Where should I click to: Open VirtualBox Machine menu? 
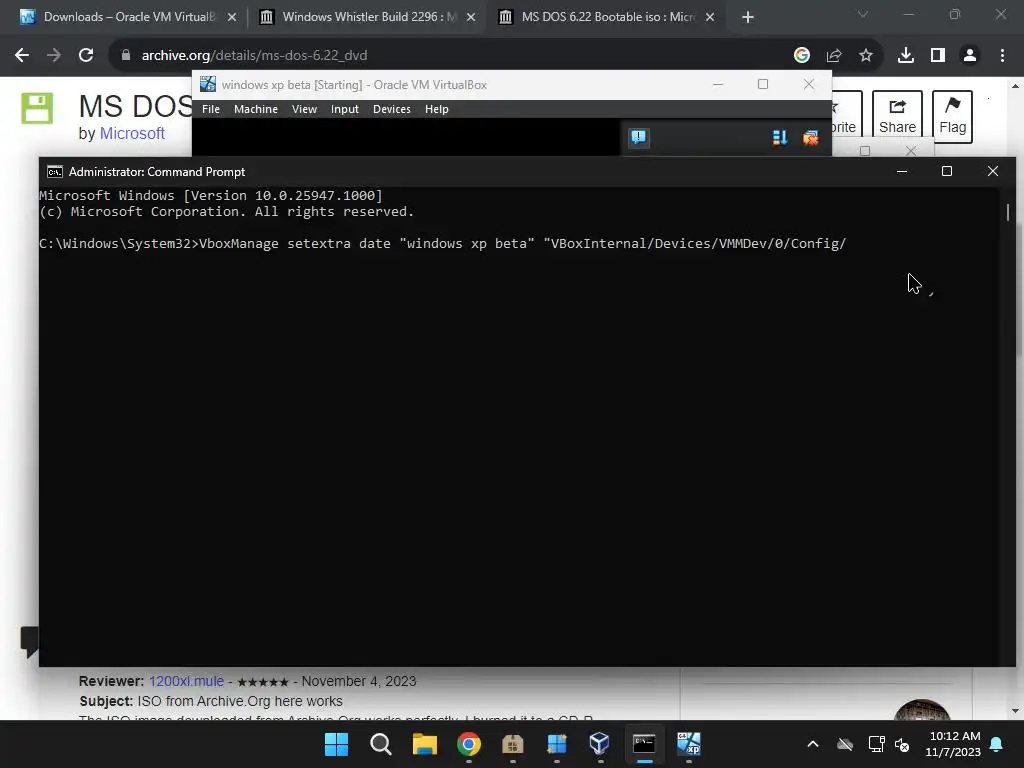point(256,109)
